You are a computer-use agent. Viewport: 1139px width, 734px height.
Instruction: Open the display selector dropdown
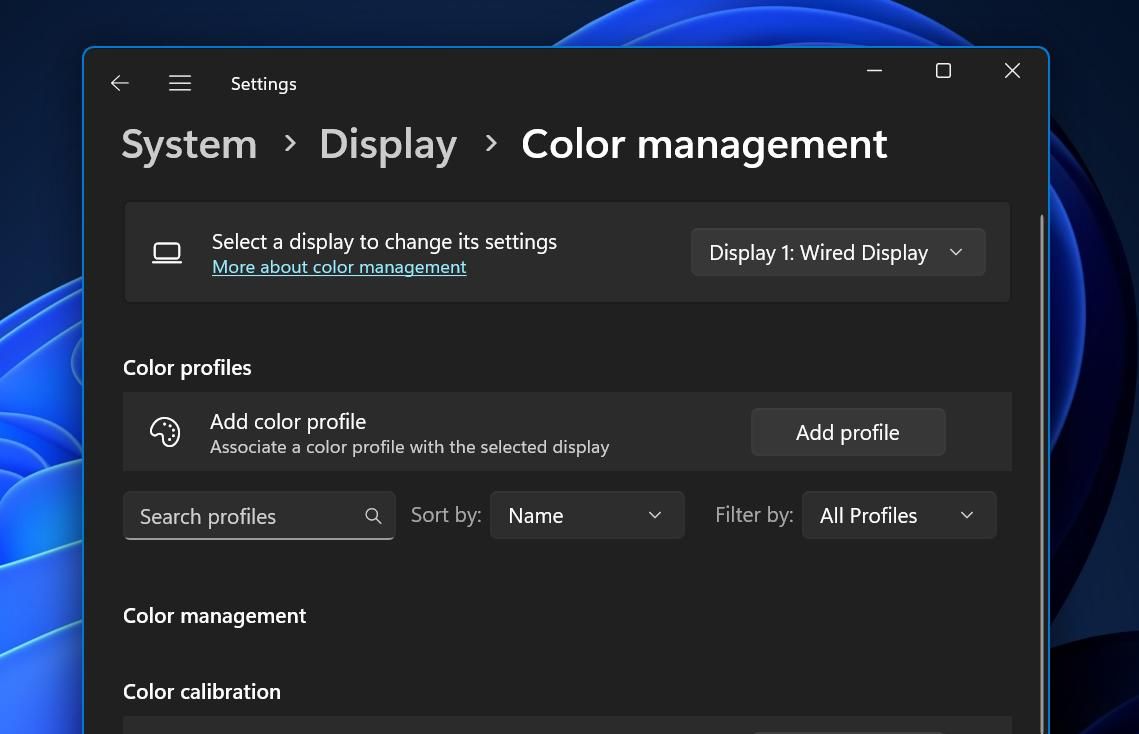pyautogui.click(x=837, y=252)
